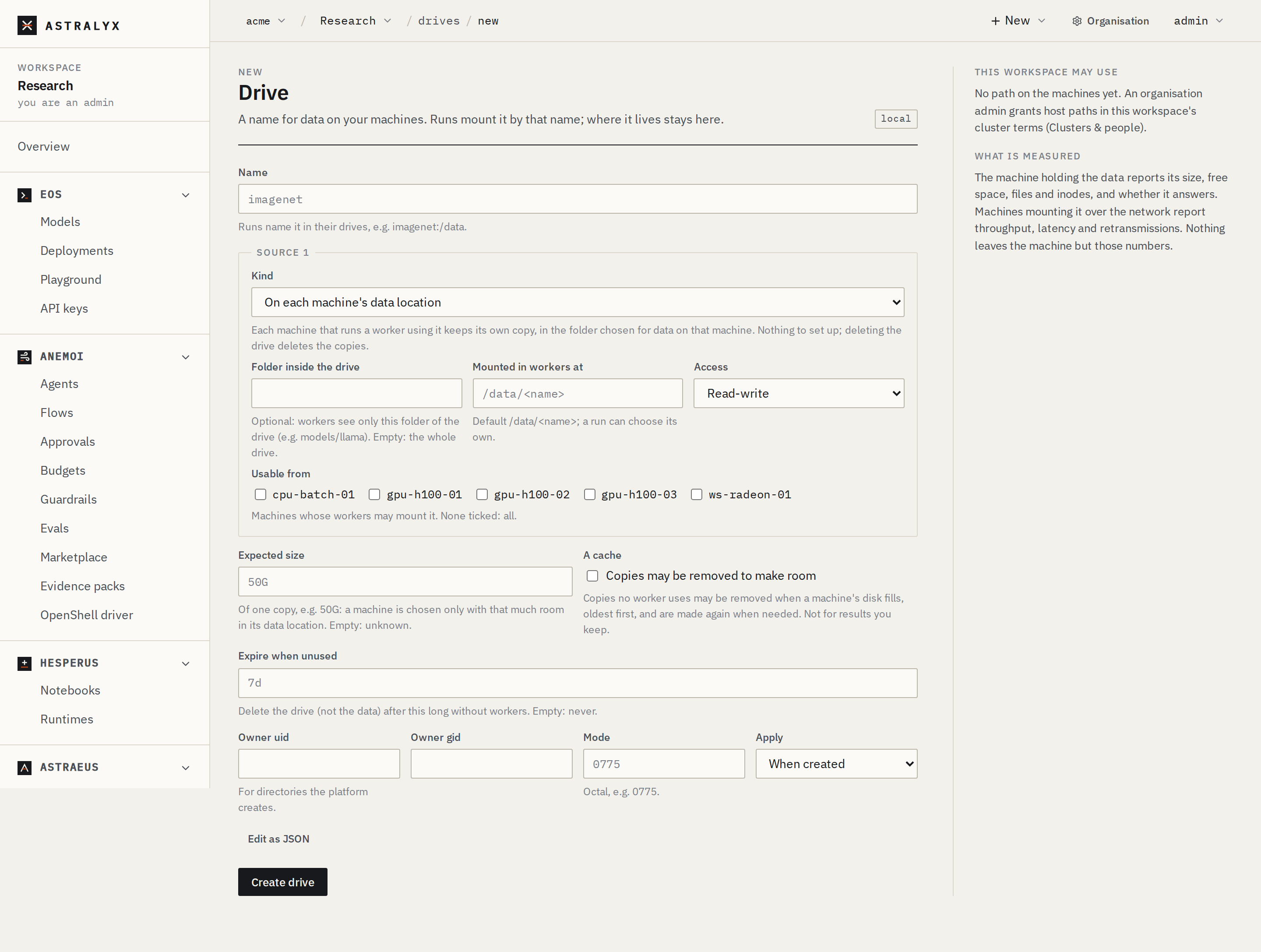Click the drives breadcrumb link
Image resolution: width=1261 pixels, height=952 pixels.
pyautogui.click(x=438, y=21)
